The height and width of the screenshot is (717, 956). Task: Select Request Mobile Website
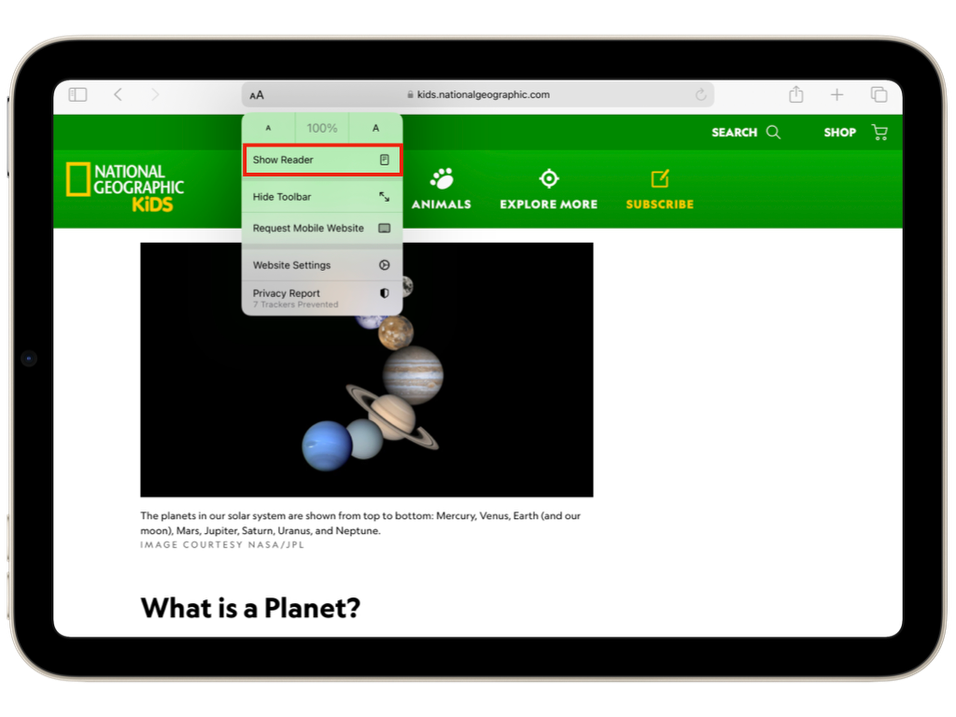pyautogui.click(x=322, y=228)
